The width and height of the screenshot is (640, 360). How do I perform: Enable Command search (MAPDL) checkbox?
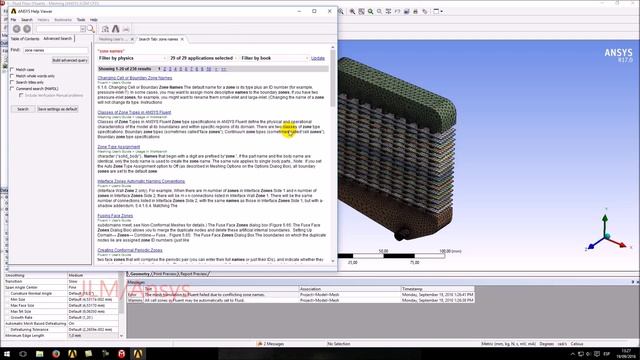12,89
